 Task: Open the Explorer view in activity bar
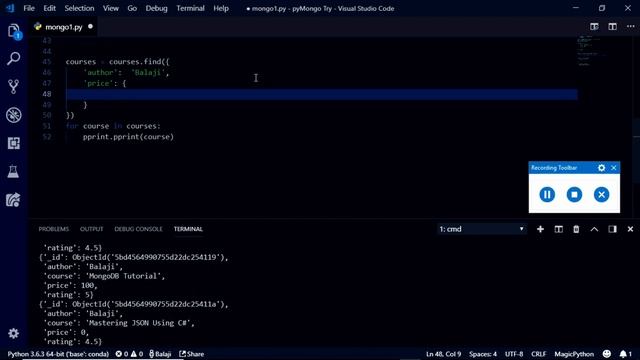tap(13, 31)
